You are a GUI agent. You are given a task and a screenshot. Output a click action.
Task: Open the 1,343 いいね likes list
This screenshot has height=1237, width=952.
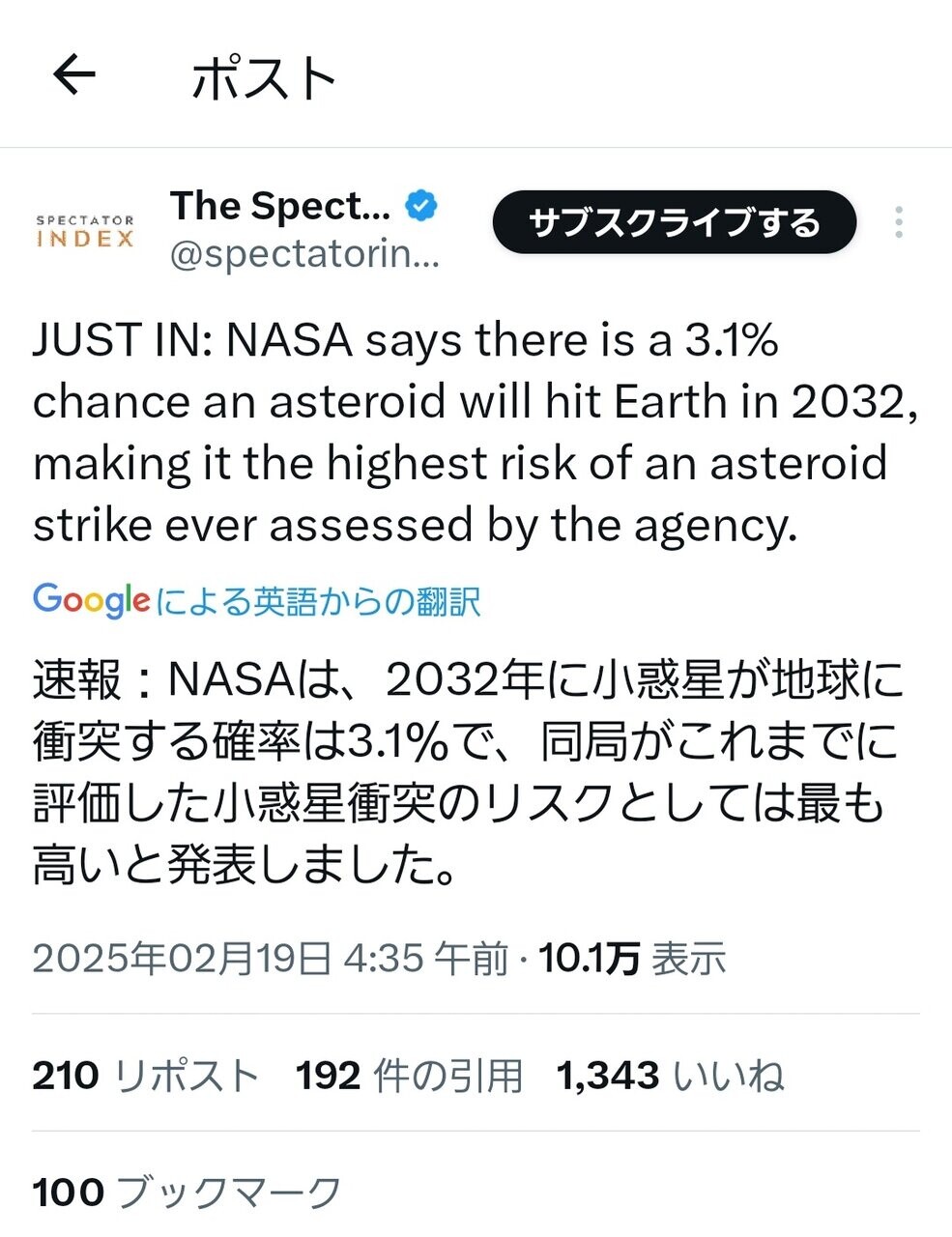tap(670, 1075)
